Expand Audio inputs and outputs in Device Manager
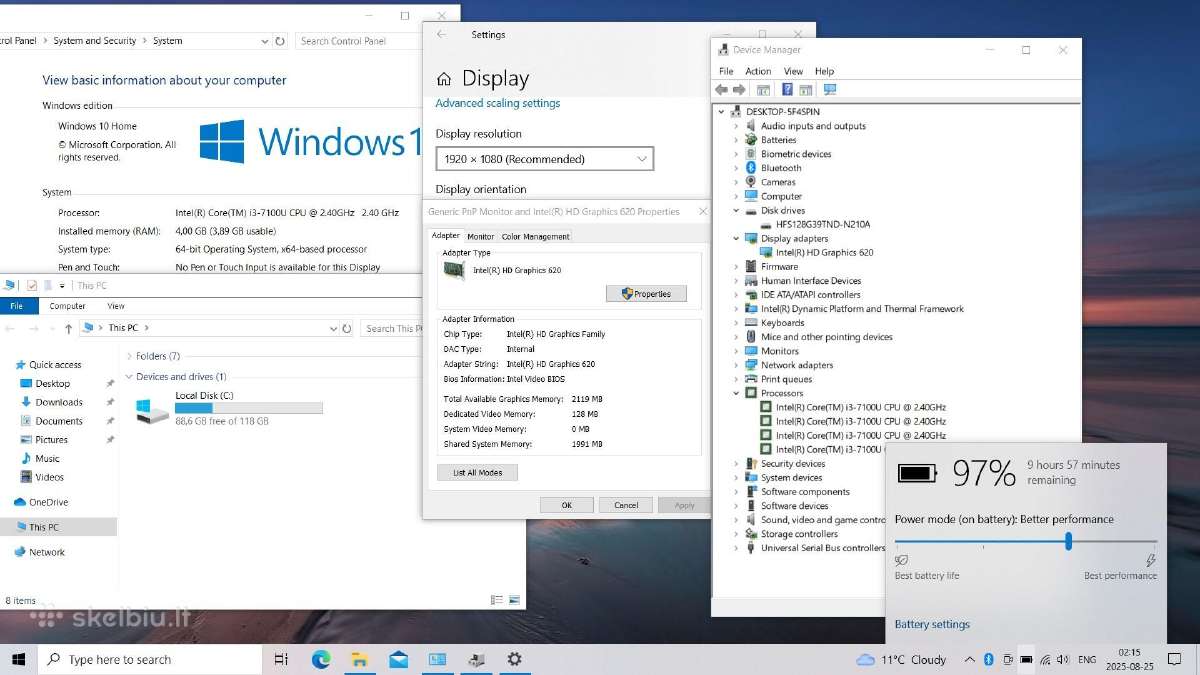The image size is (1200, 675). pyautogui.click(x=736, y=126)
